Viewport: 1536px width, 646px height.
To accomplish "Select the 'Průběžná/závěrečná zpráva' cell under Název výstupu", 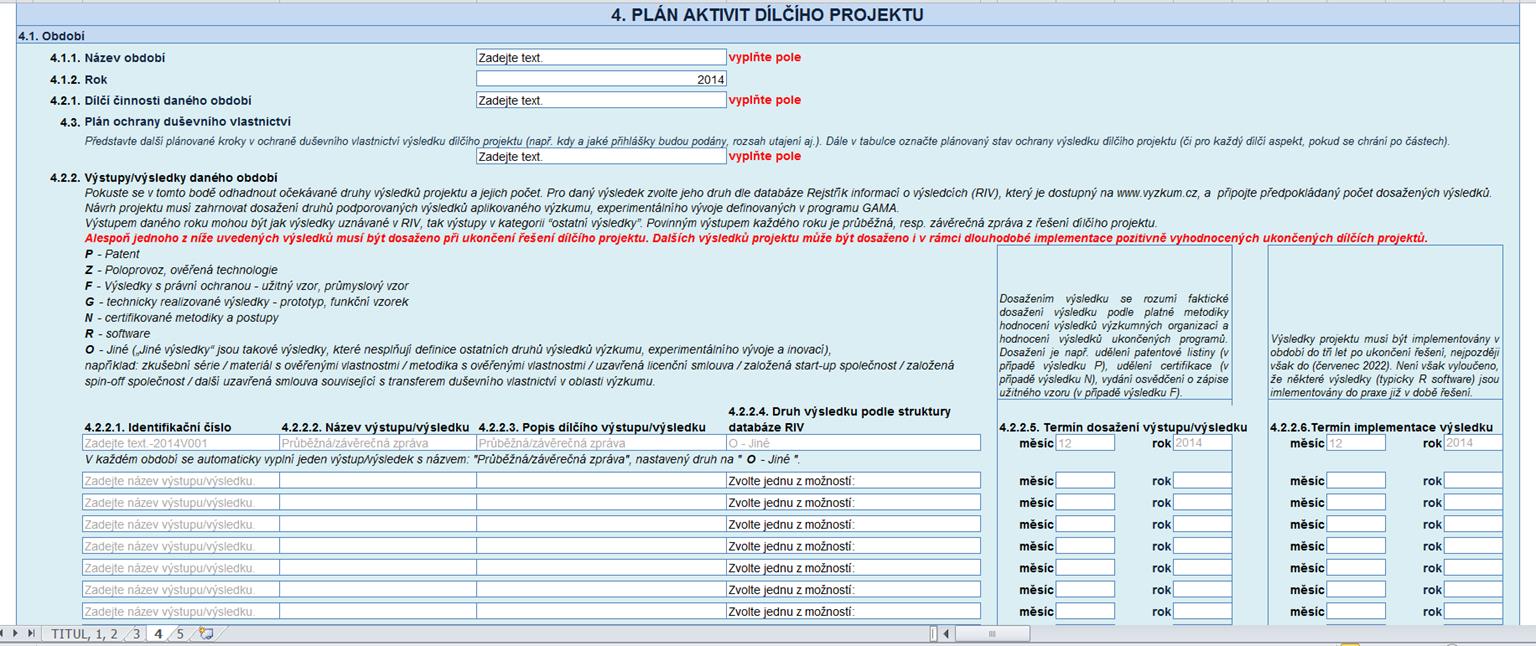I will (x=377, y=443).
